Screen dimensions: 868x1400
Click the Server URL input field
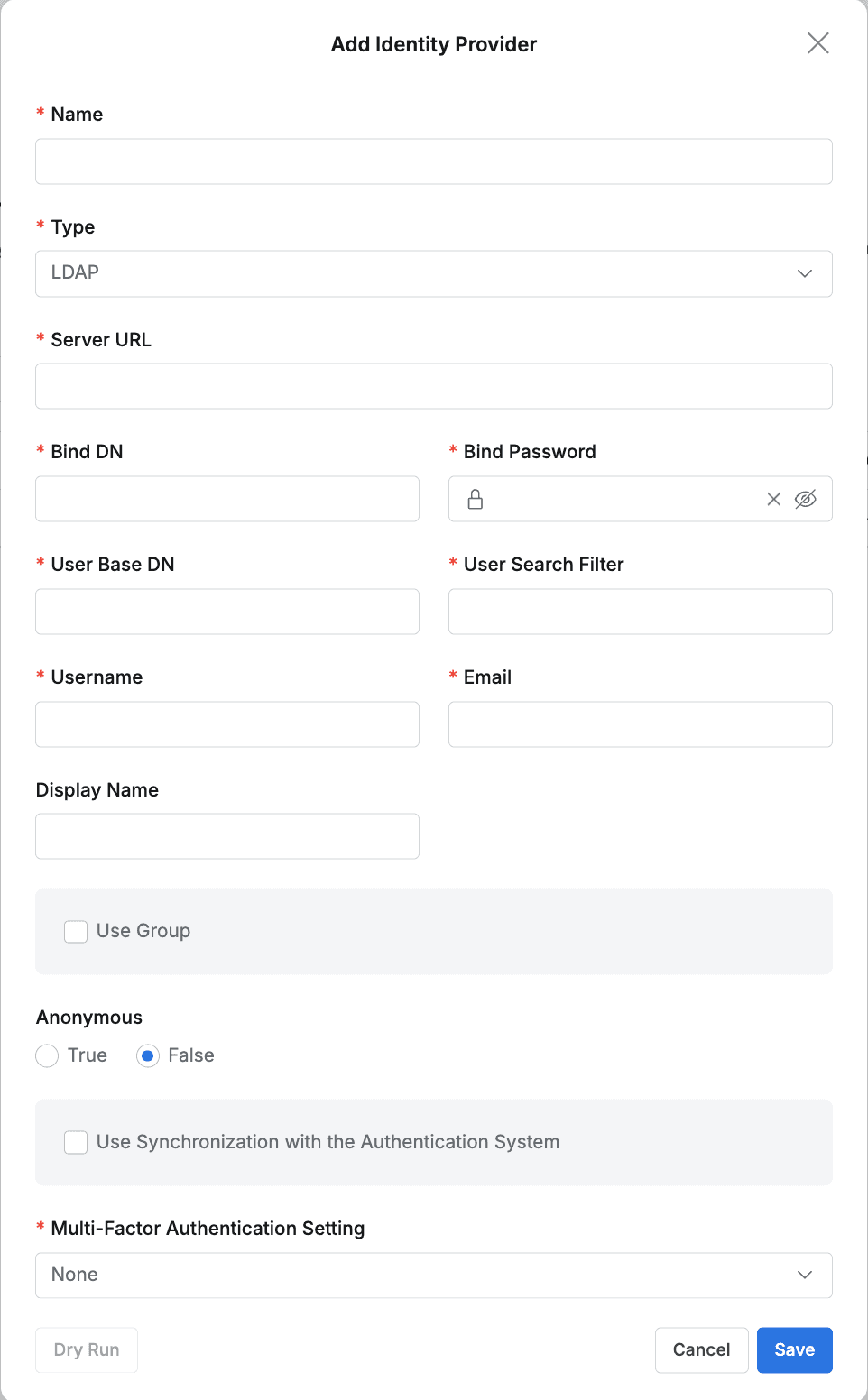tap(434, 386)
